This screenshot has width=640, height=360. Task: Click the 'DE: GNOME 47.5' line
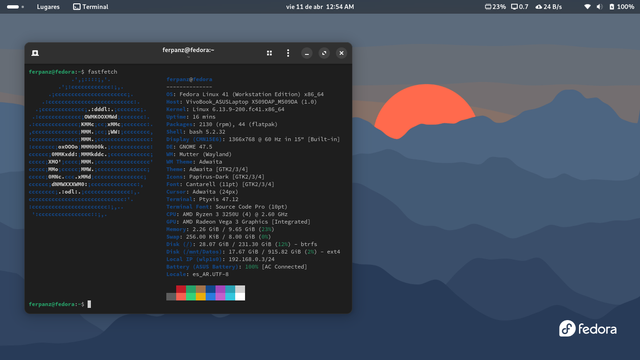pyautogui.click(x=189, y=147)
